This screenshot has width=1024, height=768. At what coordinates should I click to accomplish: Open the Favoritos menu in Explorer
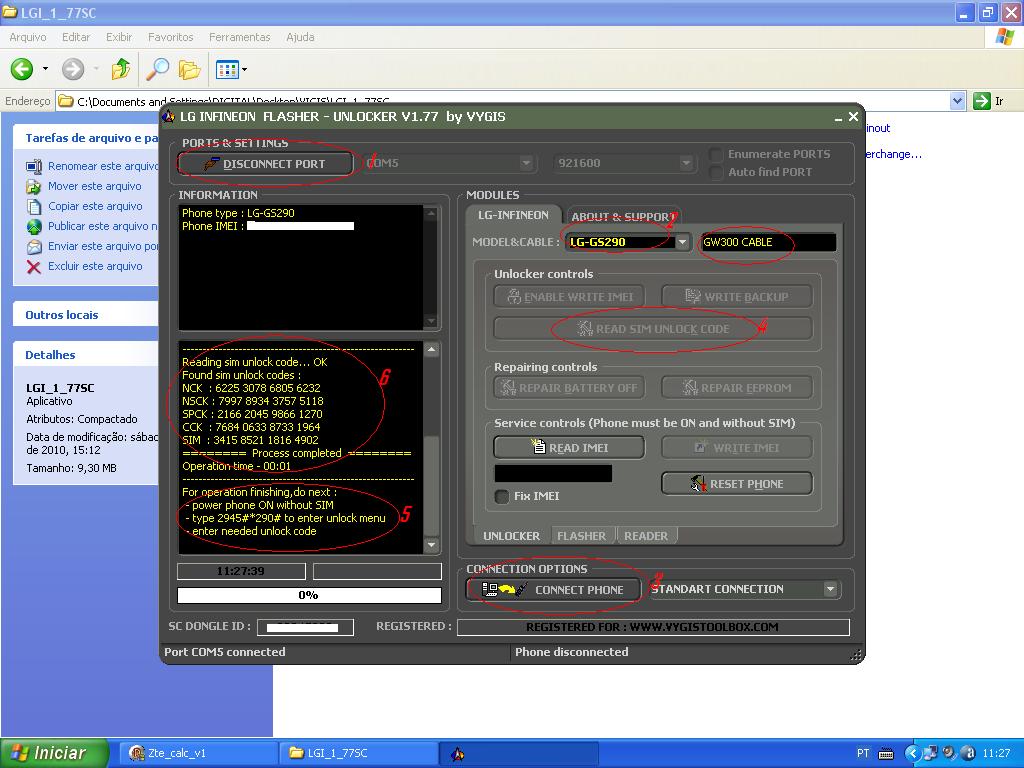tap(170, 37)
